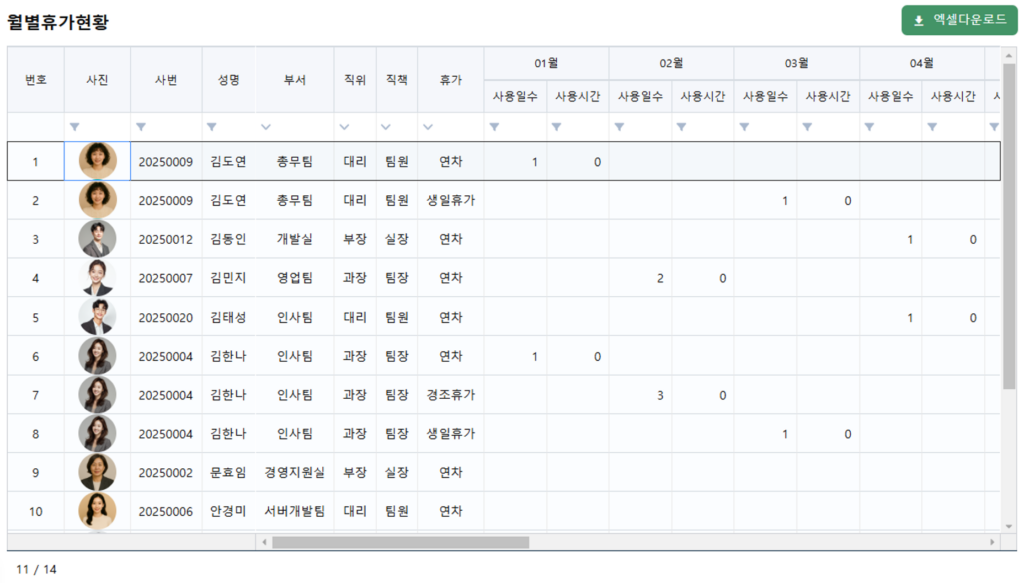
Task: Click filter icon under 02월 사용일수
Action: (619, 127)
